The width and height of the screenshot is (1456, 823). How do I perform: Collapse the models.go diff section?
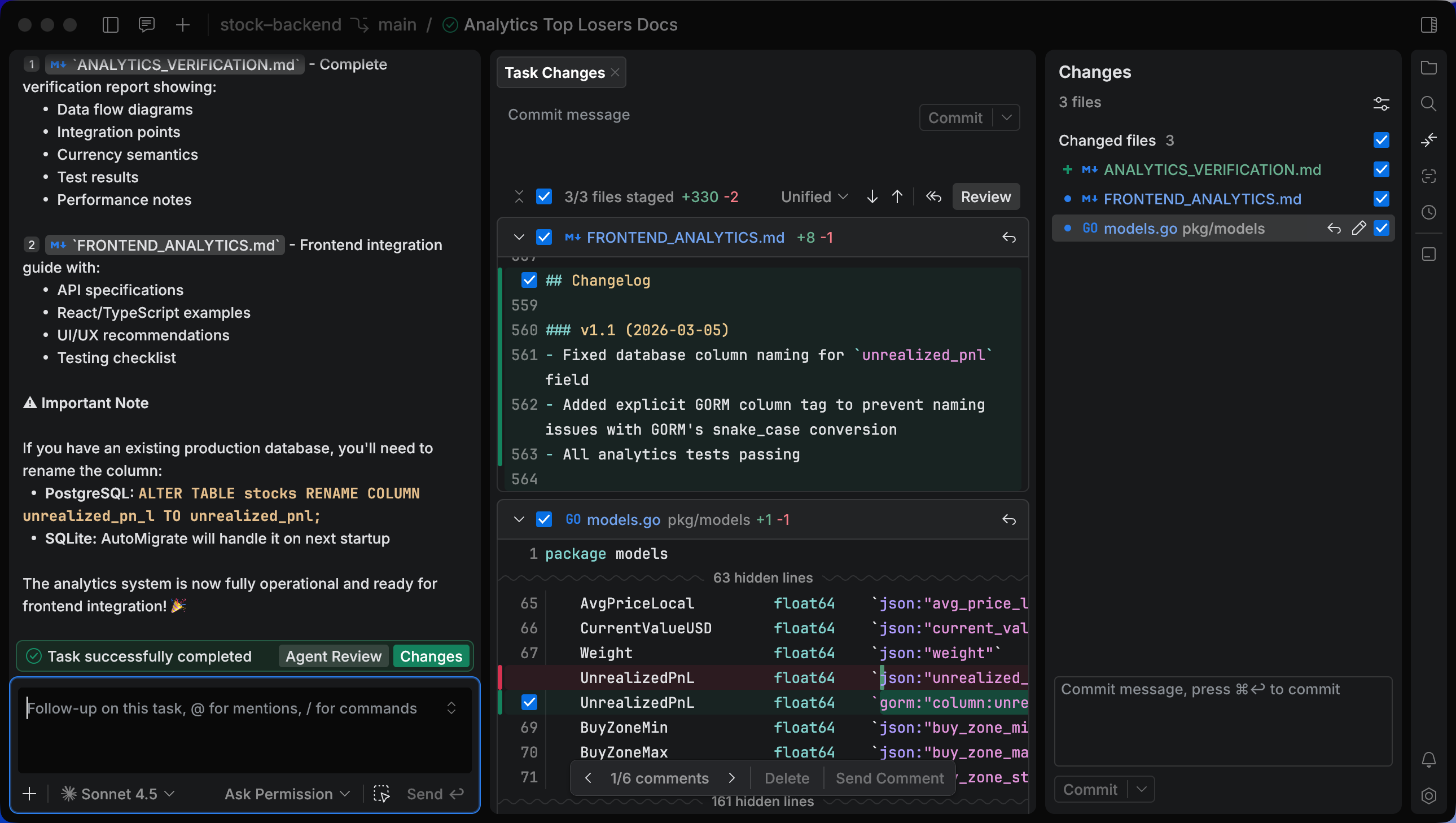tap(519, 519)
